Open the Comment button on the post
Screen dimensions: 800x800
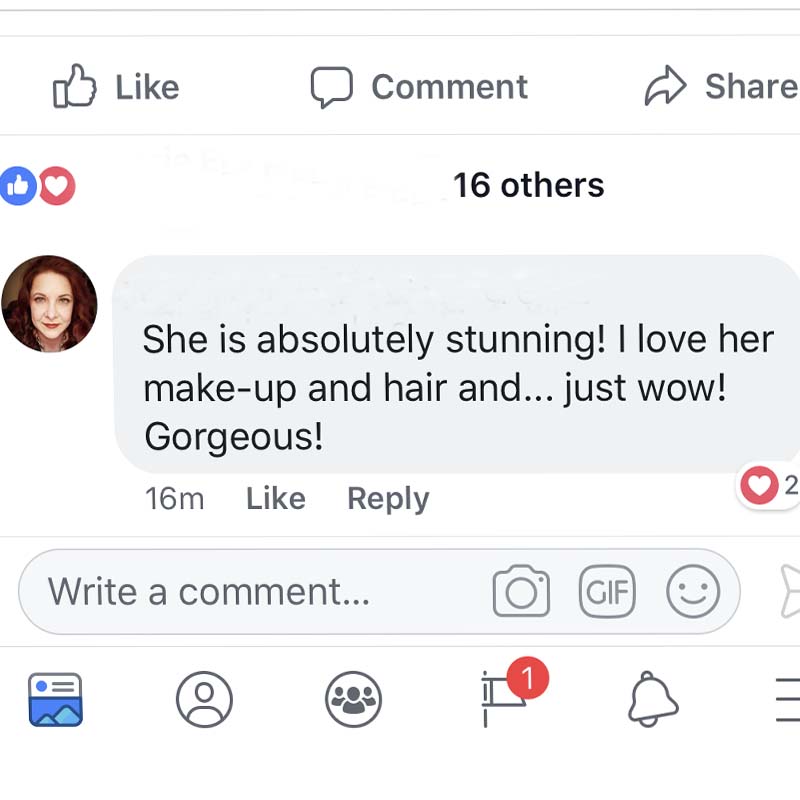coord(419,88)
